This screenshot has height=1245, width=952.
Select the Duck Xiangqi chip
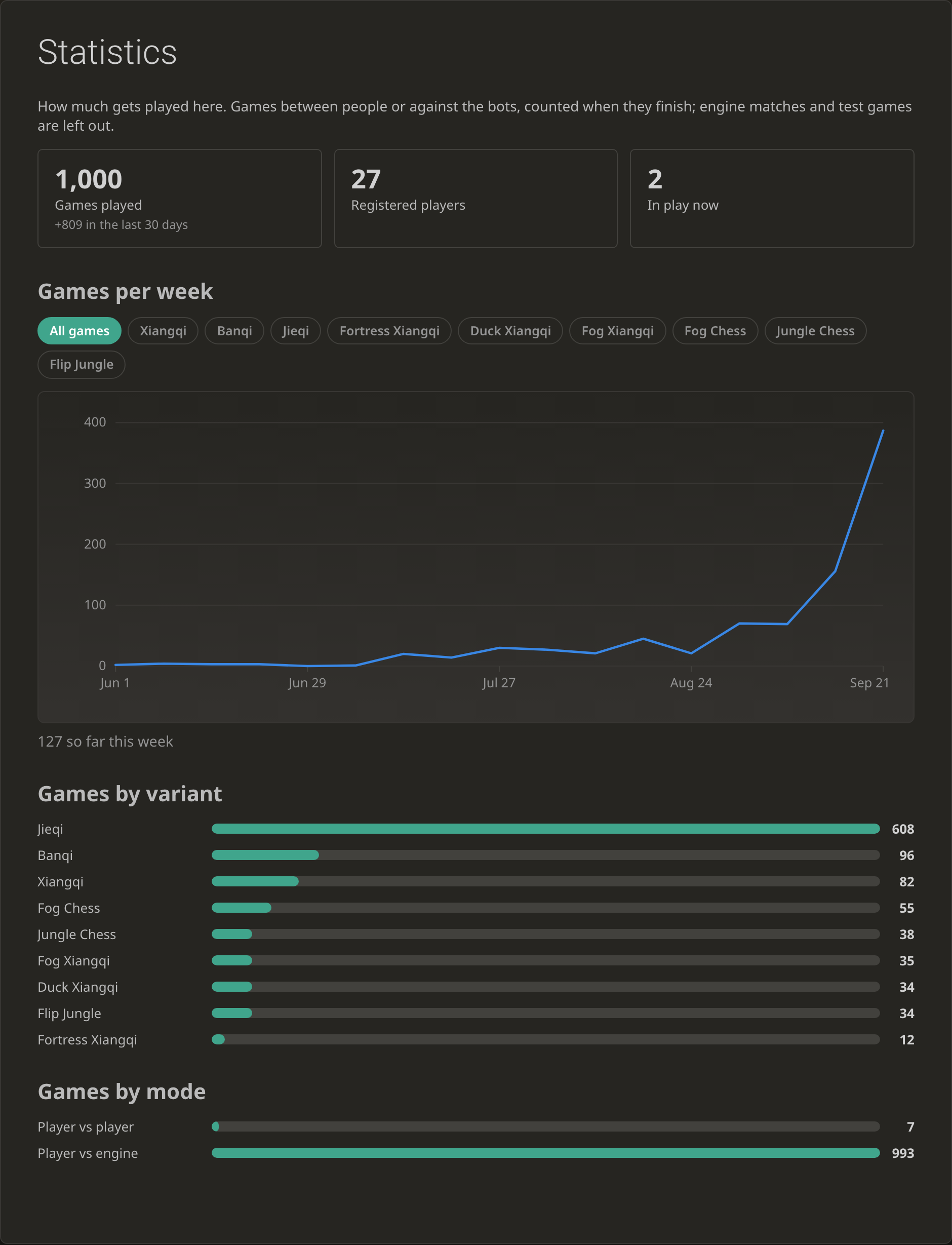(510, 331)
